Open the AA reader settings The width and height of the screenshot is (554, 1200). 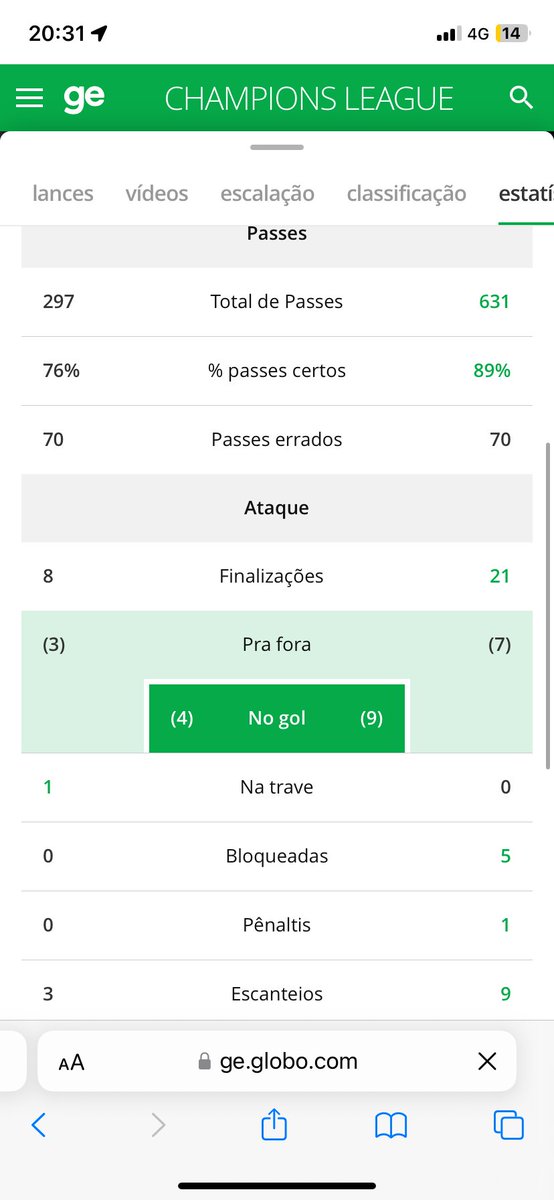click(x=71, y=1063)
